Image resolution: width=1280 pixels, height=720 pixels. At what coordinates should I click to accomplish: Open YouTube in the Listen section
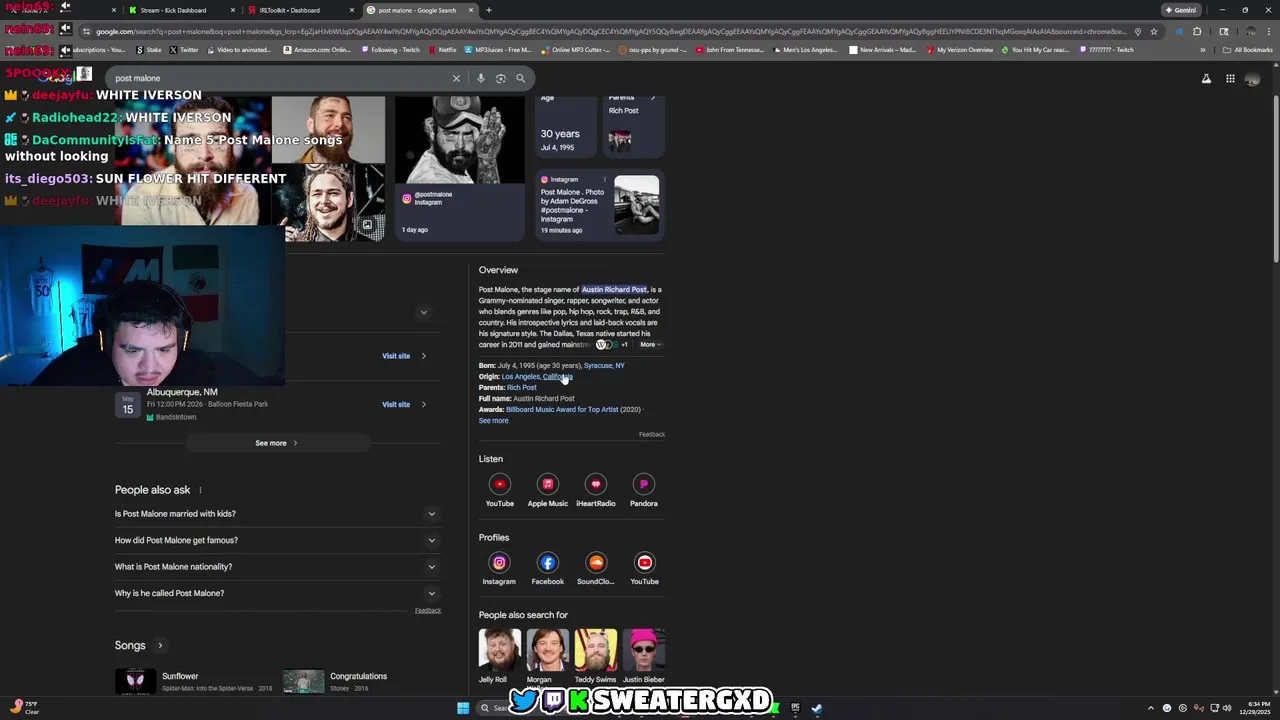[x=499, y=490]
